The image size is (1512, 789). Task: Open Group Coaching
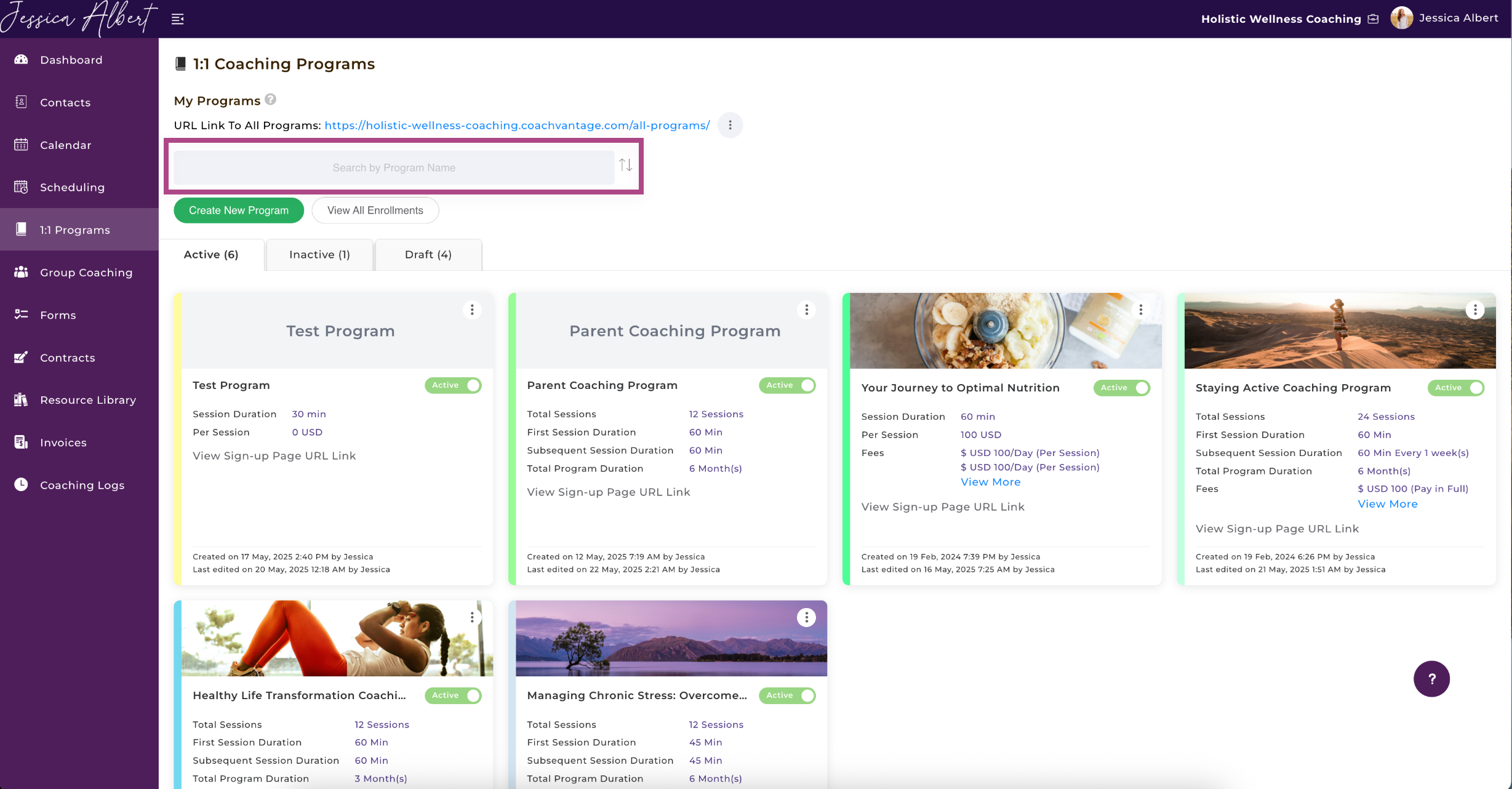79,272
